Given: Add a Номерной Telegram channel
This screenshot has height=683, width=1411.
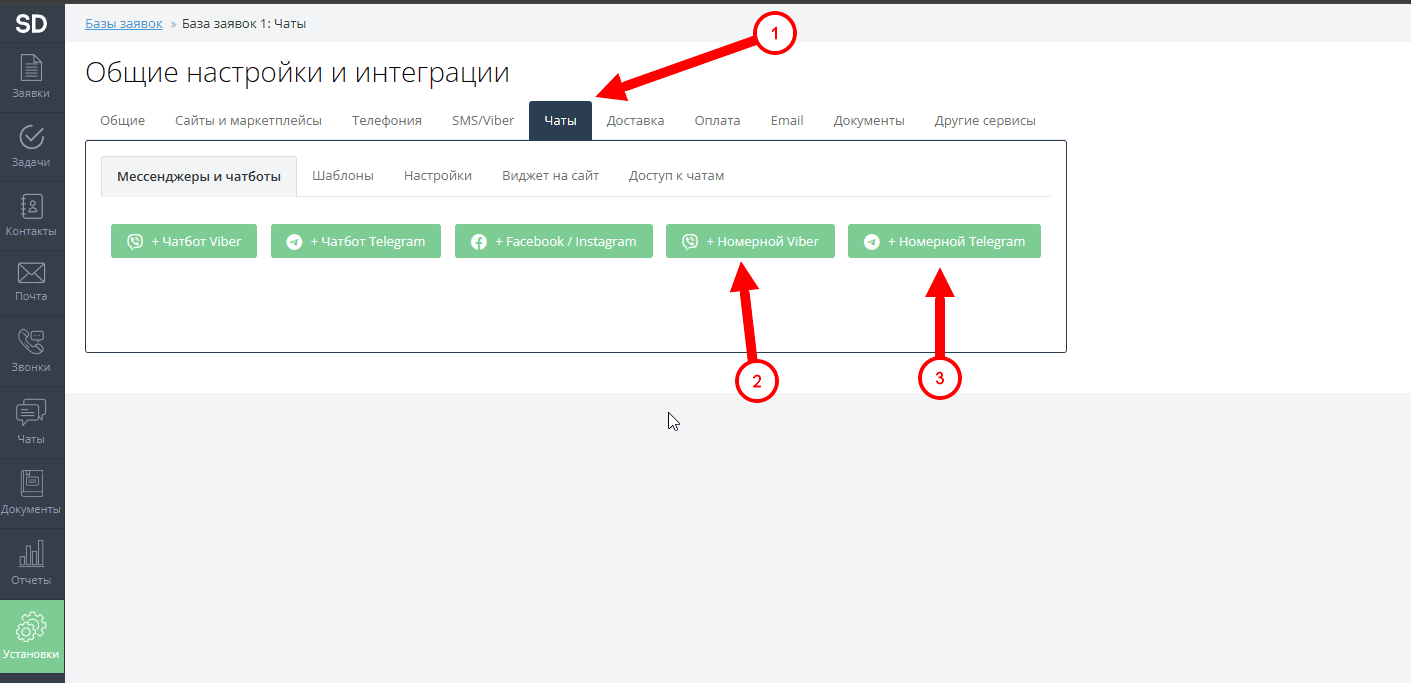Looking at the screenshot, I should coord(944,241).
